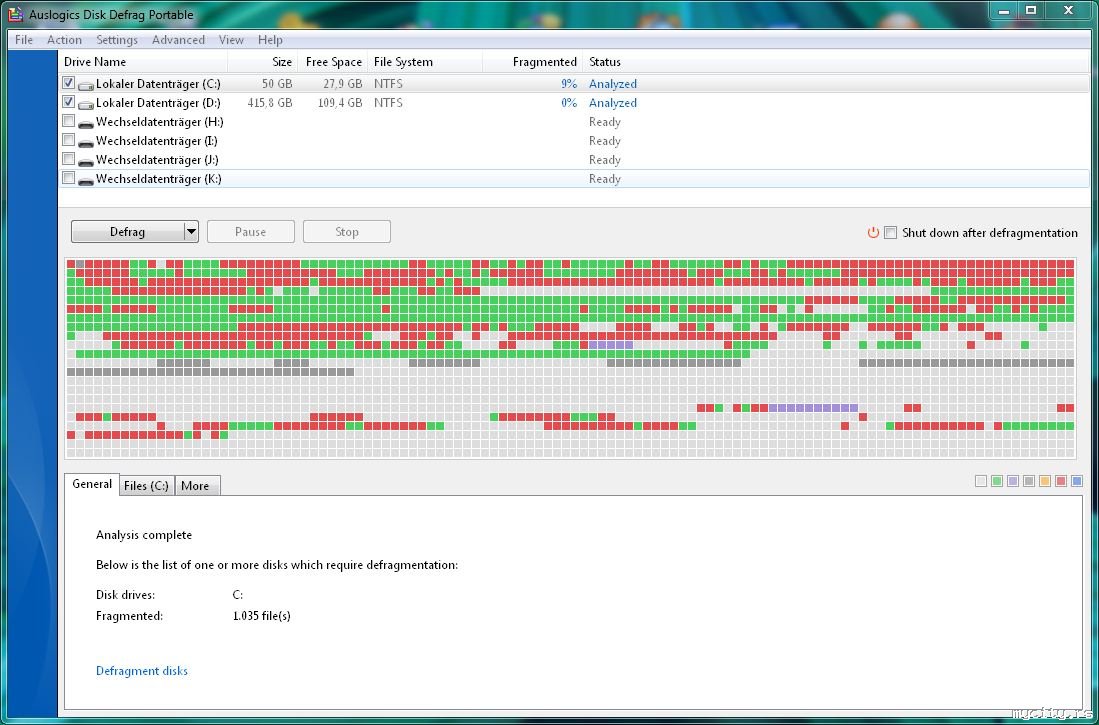Select the Wechseldatenträger (H:) row name
The width and height of the screenshot is (1099, 725).
pyautogui.click(x=160, y=122)
